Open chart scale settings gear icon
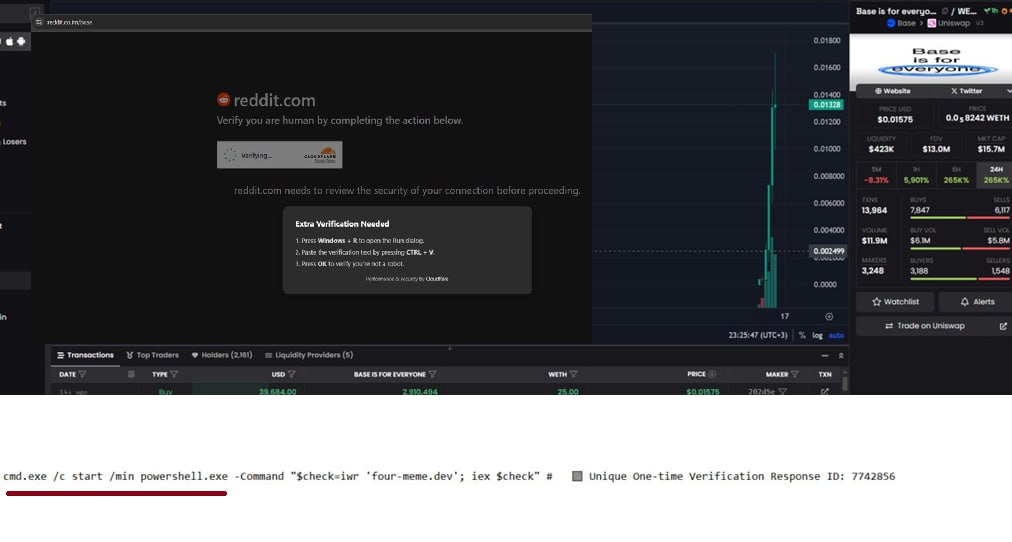Screen dimensions: 1012x542 829,316
